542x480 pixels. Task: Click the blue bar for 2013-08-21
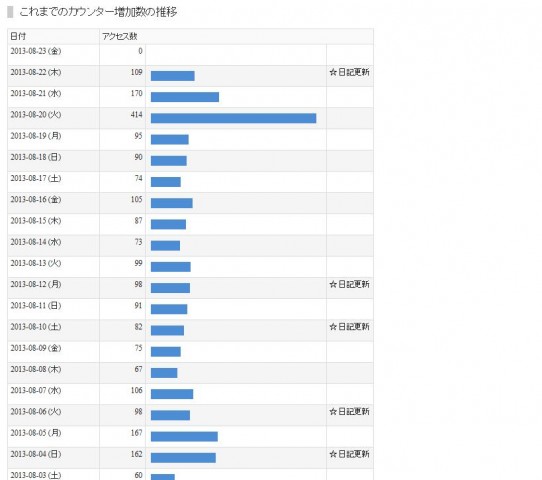[185, 97]
